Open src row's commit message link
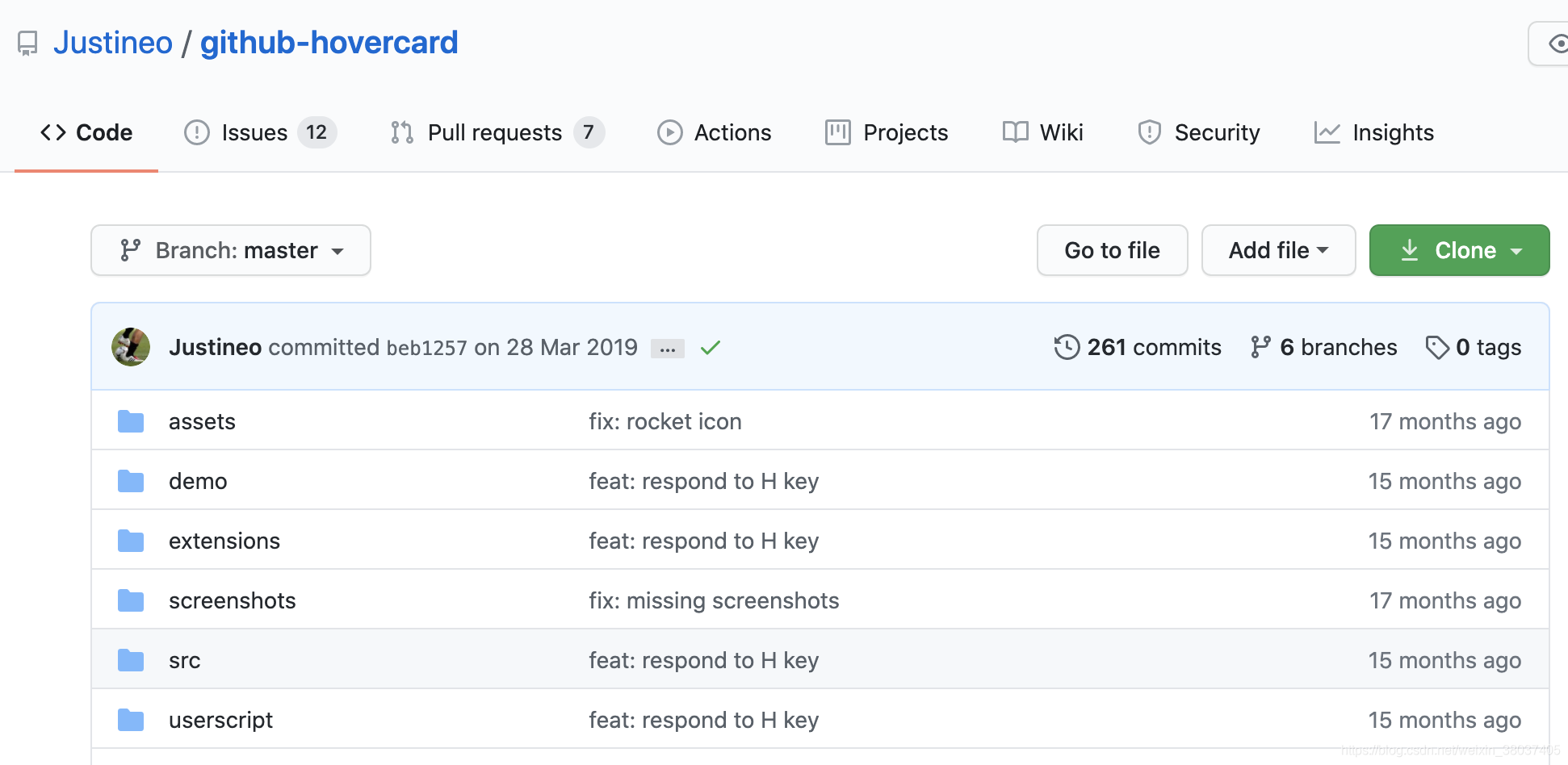The height and width of the screenshot is (765, 1568). (704, 660)
